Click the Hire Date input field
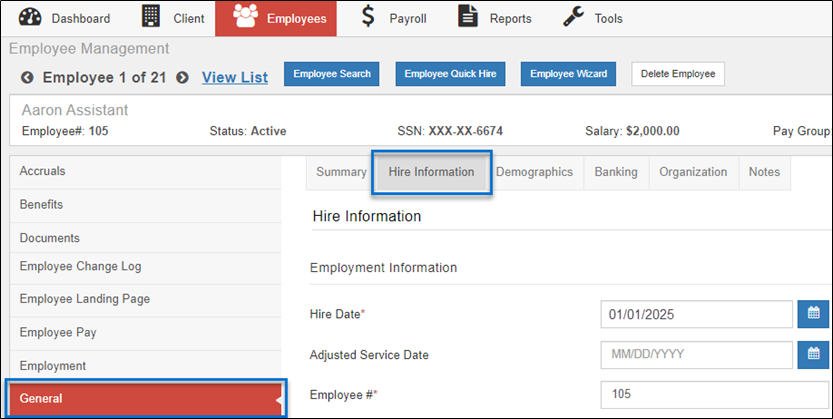Screen dimensions: 833x419 [696, 314]
